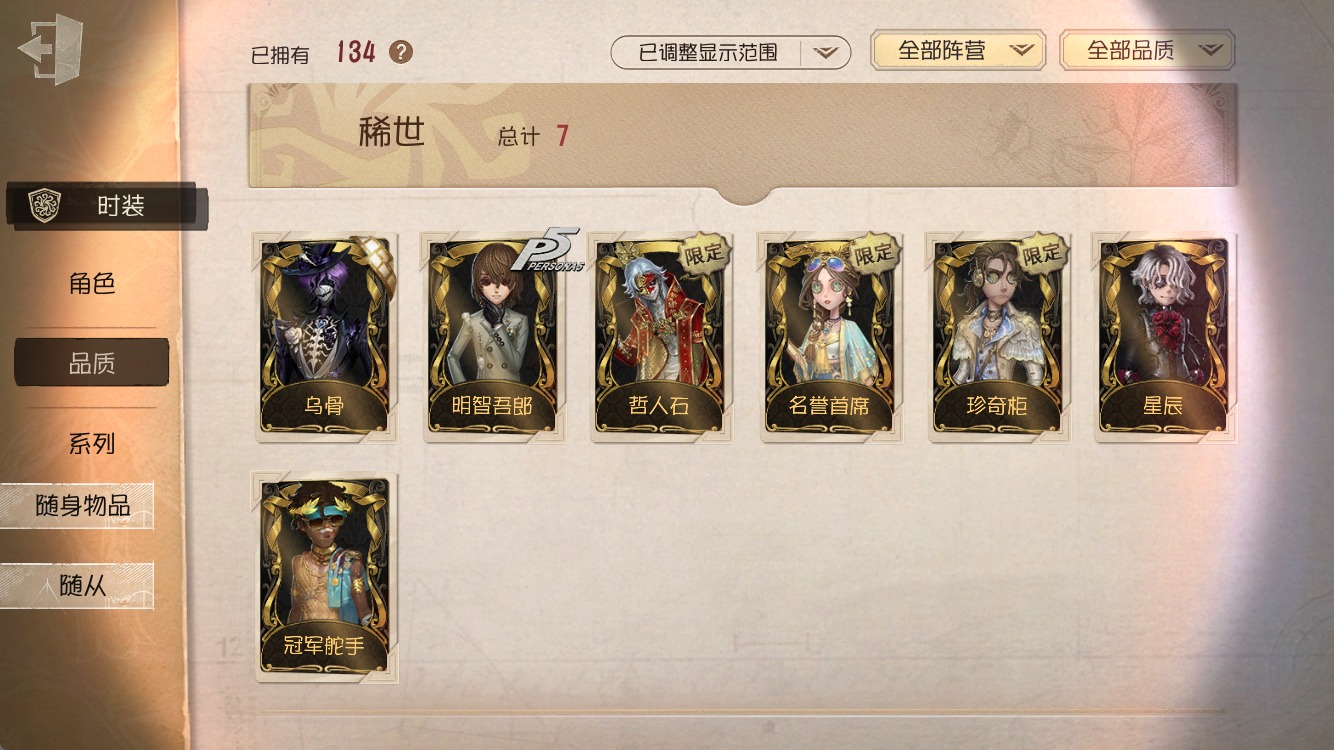The width and height of the screenshot is (1334, 750).
Task: Select the 冠军舵手 costume card
Action: point(326,577)
